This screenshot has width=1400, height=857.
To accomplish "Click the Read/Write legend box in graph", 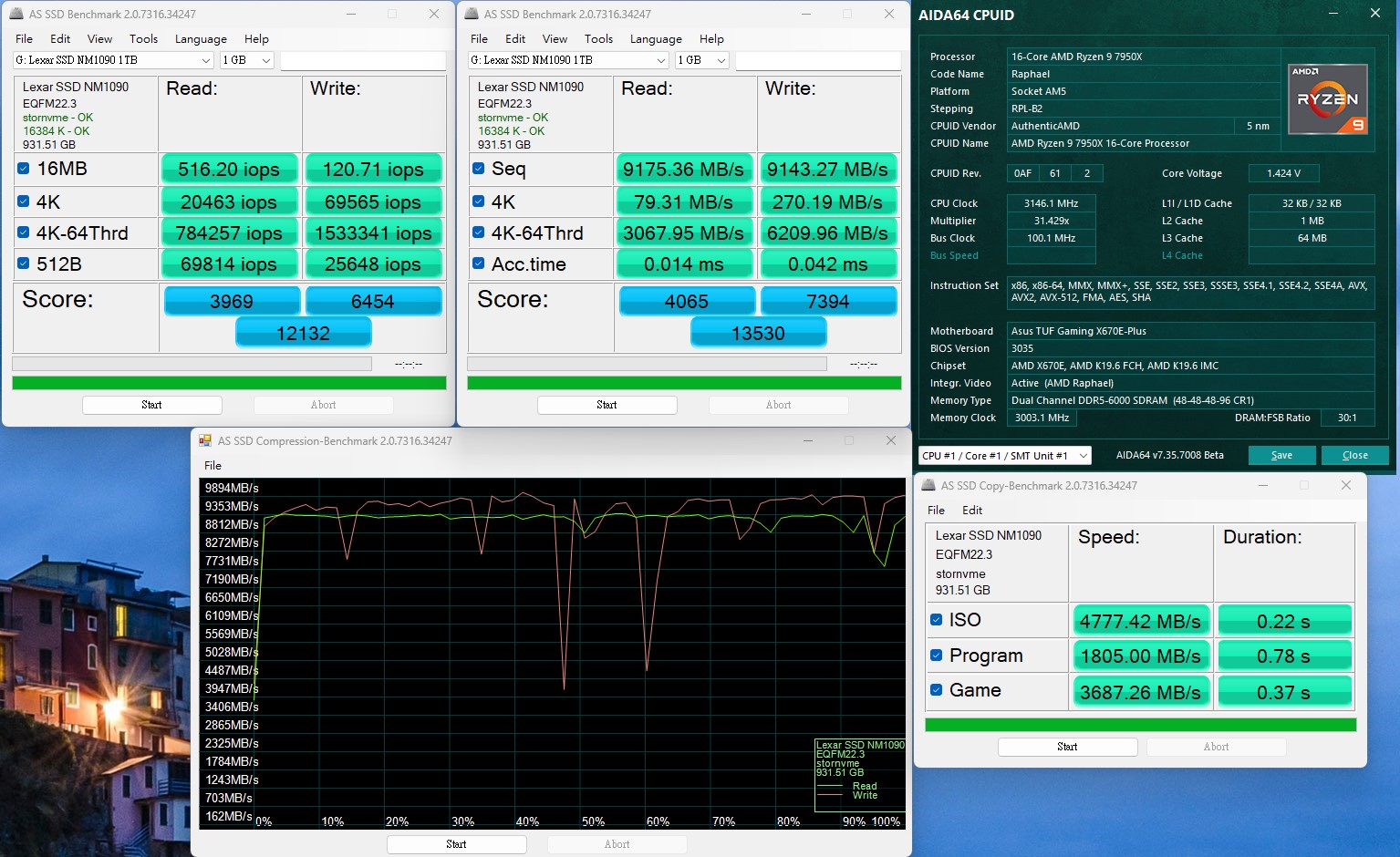I will 860,774.
